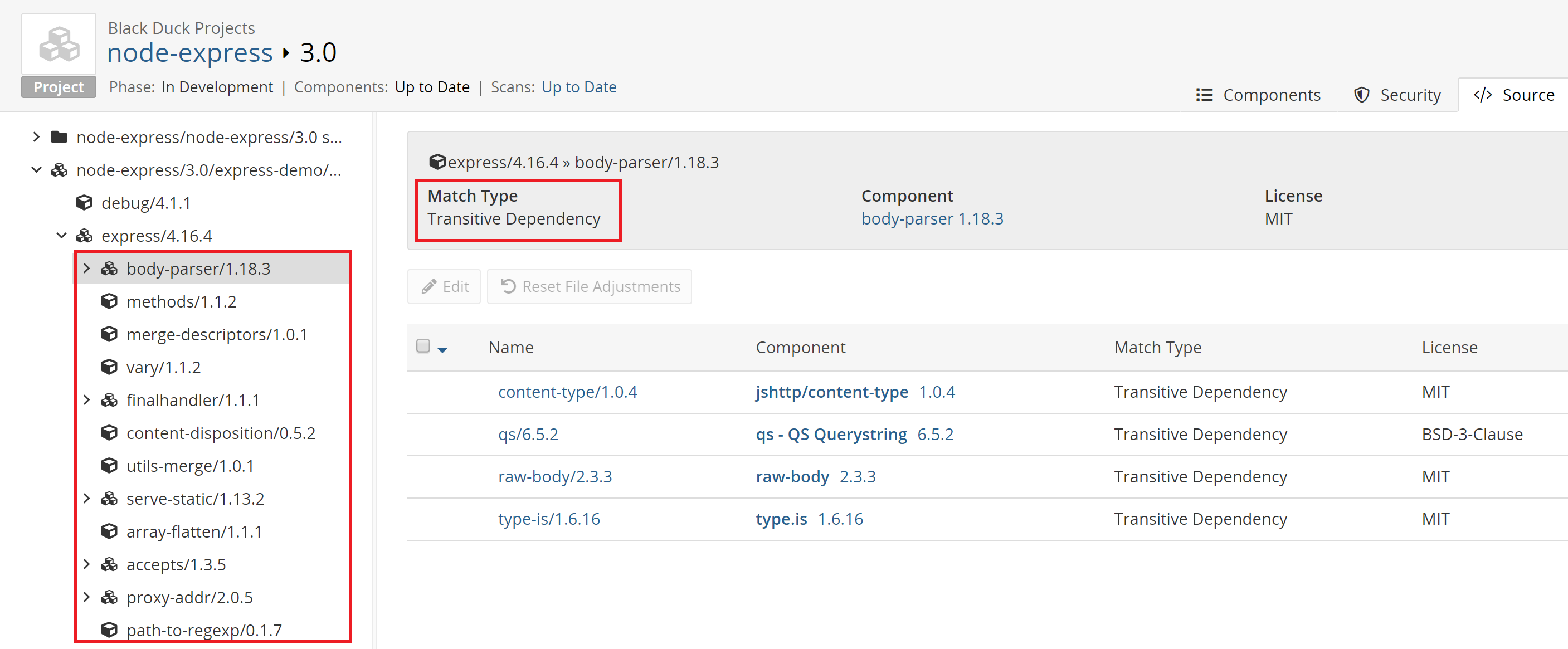Screen dimensions: 1568x649
Task: Click the package icon beside content-disposition/0.5.2
Action: point(109,433)
